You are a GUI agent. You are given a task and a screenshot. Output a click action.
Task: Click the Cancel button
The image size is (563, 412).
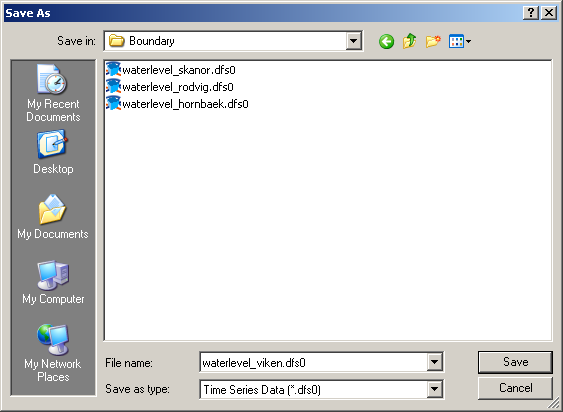point(515,388)
